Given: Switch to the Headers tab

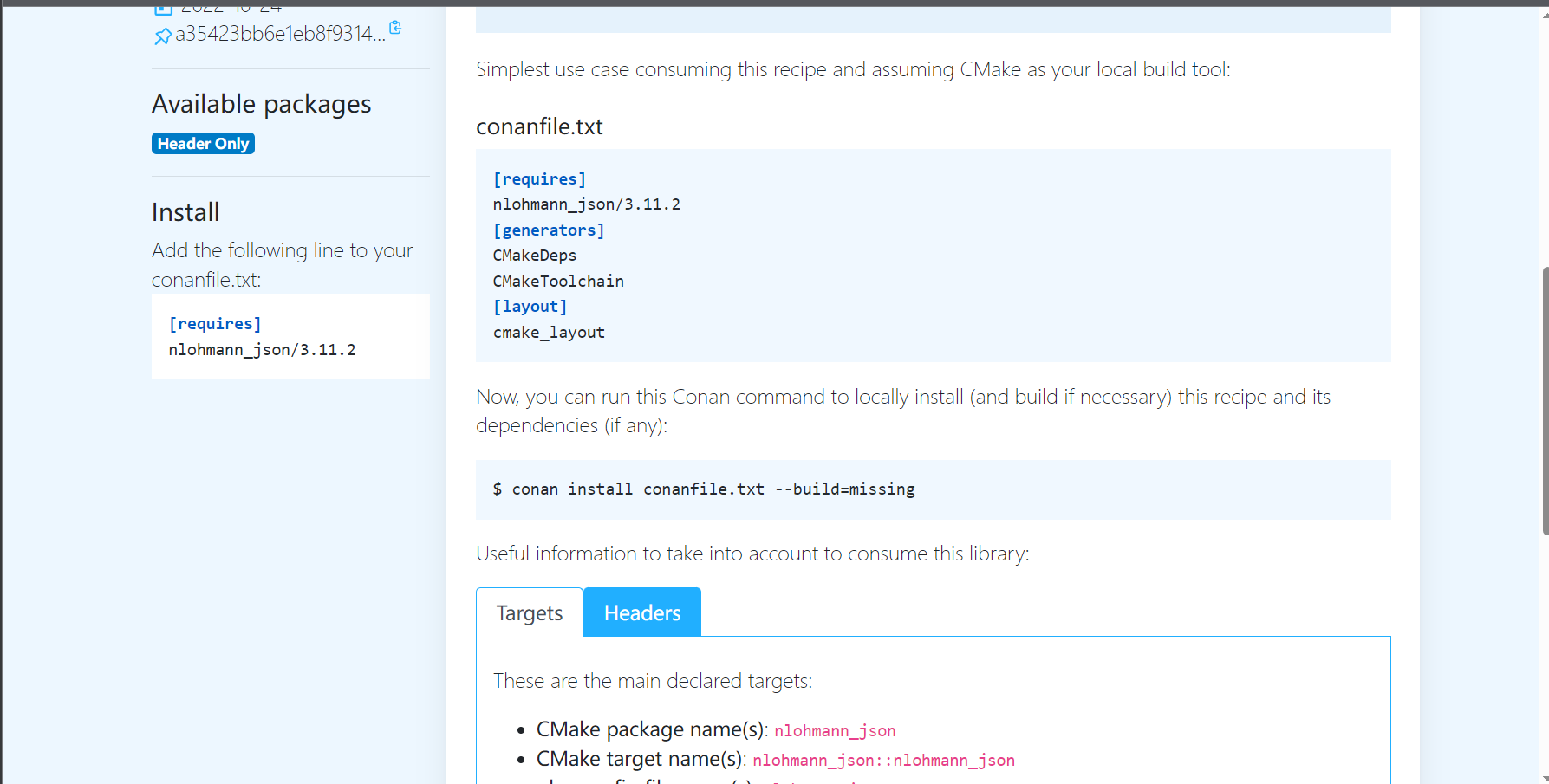Looking at the screenshot, I should pyautogui.click(x=641, y=612).
